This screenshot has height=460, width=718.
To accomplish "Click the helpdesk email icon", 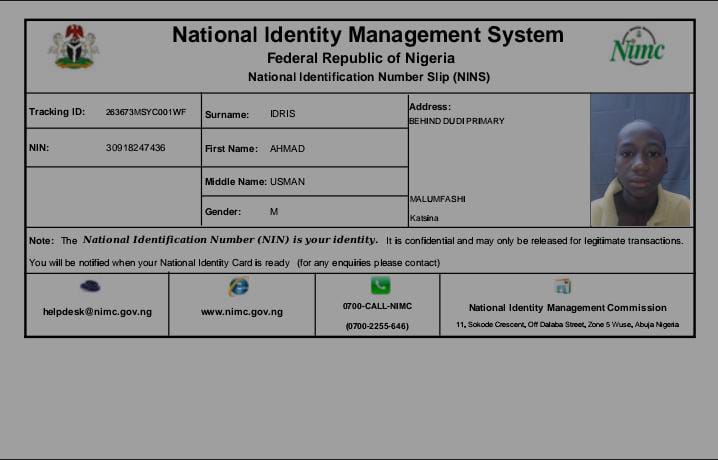I will coord(90,286).
